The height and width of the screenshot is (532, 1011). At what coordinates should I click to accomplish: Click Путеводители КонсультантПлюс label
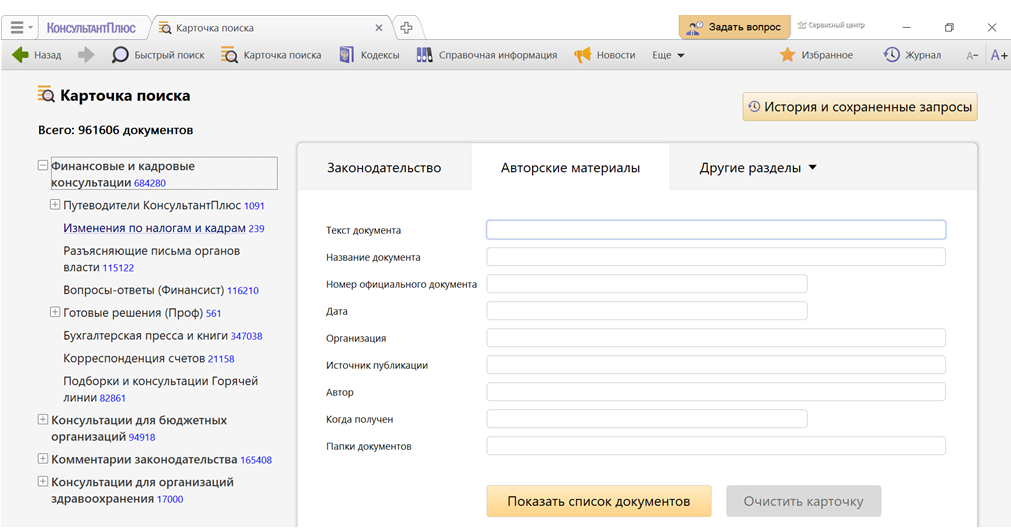(x=152, y=206)
